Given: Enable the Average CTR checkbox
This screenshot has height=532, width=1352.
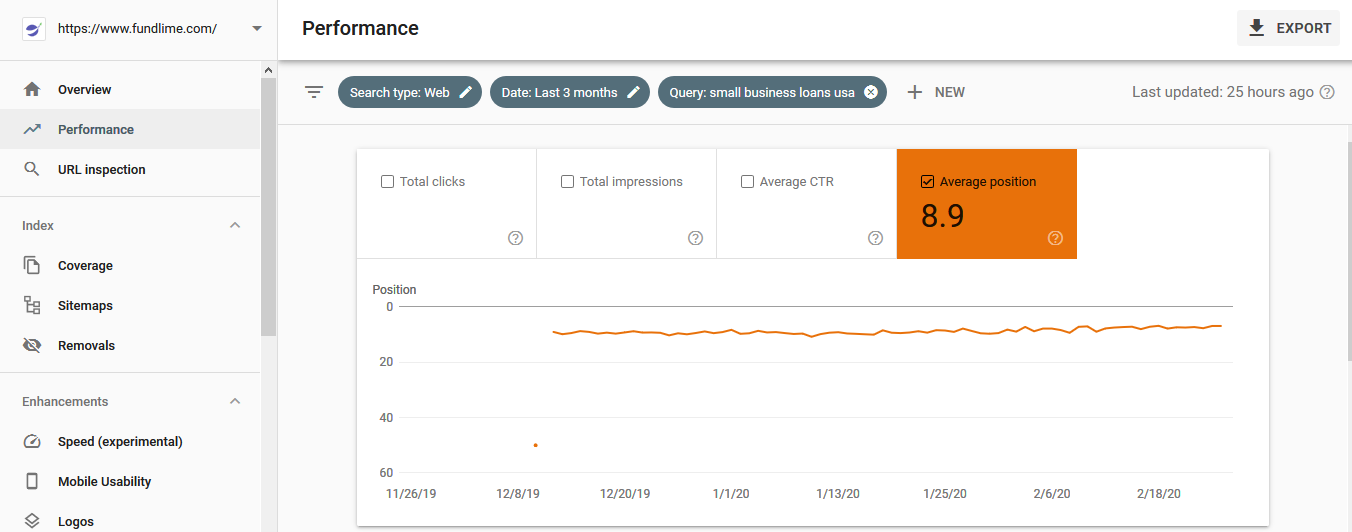Looking at the screenshot, I should [747, 182].
